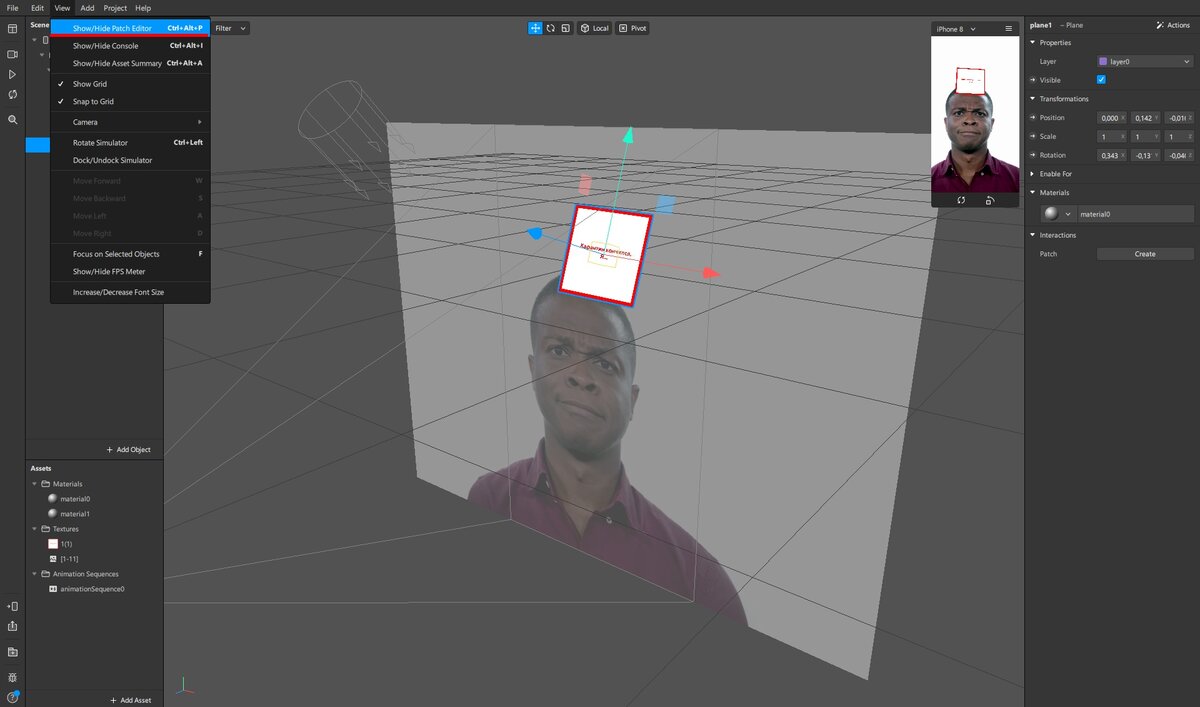Open the Camera submenu
1200x707 pixels.
point(130,122)
